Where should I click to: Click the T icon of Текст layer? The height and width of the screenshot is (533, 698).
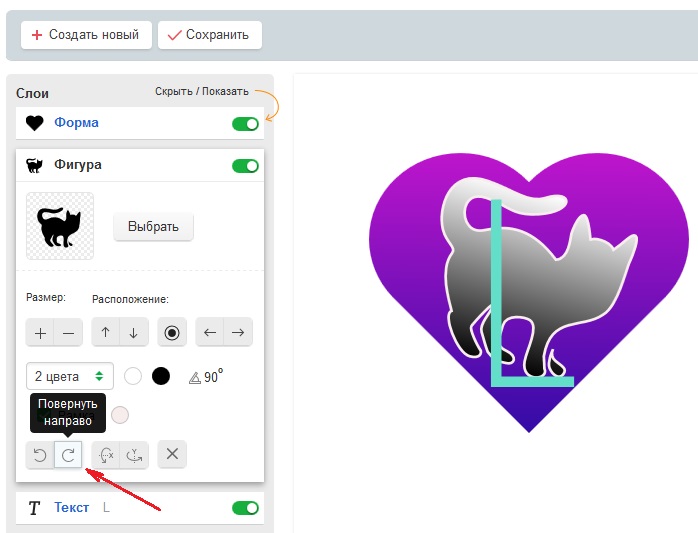click(x=34, y=508)
